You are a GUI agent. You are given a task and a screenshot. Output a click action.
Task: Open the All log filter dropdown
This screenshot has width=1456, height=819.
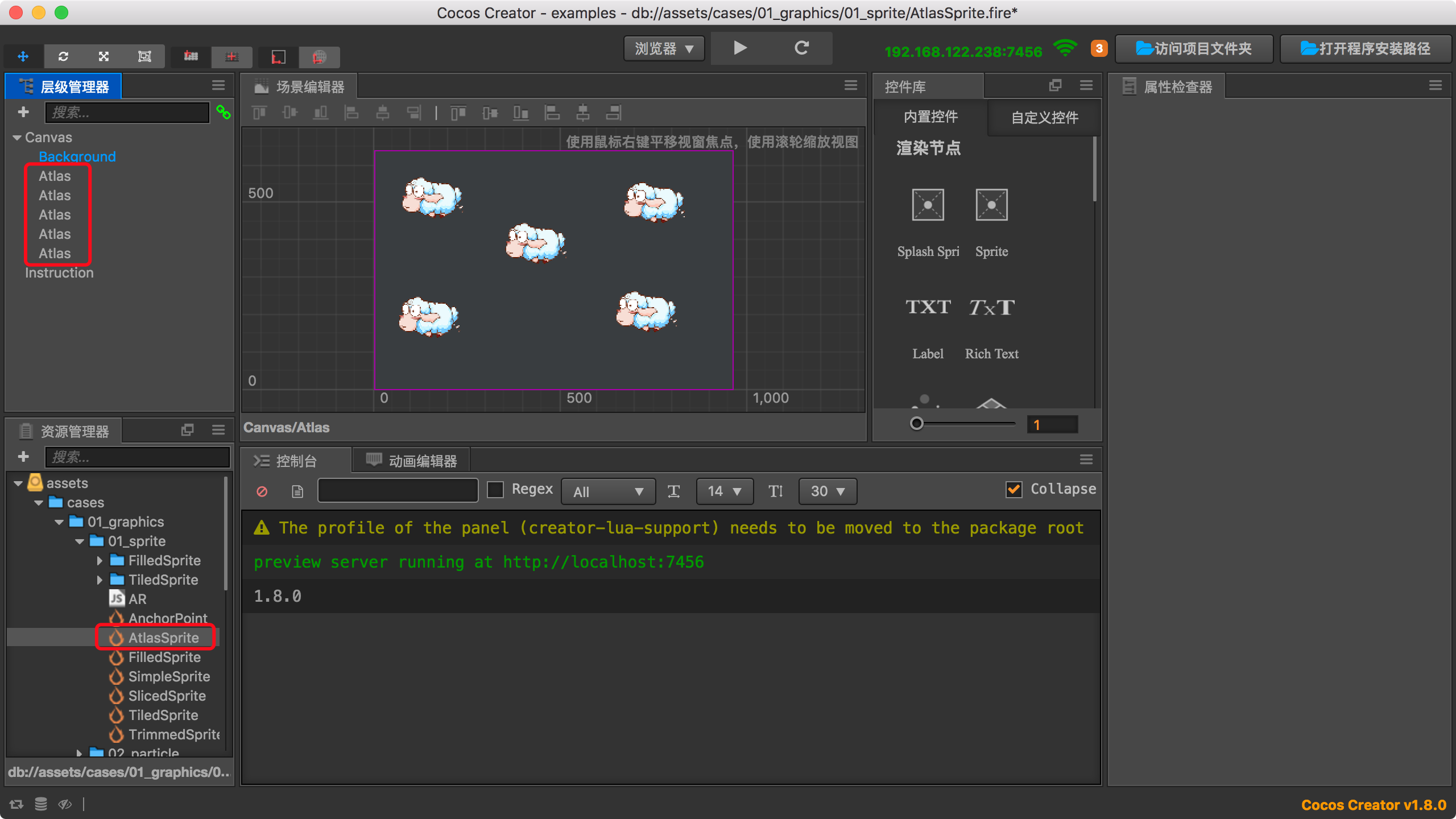(607, 491)
